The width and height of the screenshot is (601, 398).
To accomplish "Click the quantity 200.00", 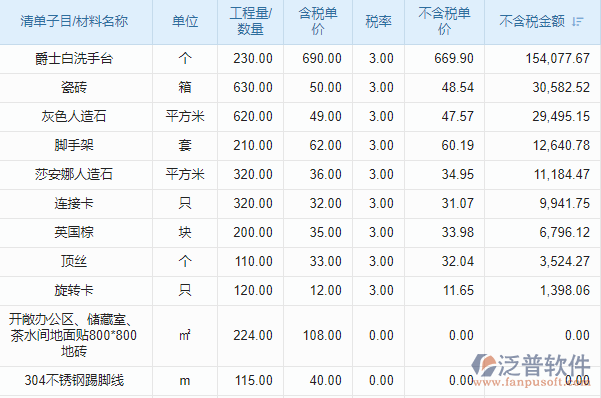I will tap(253, 232).
